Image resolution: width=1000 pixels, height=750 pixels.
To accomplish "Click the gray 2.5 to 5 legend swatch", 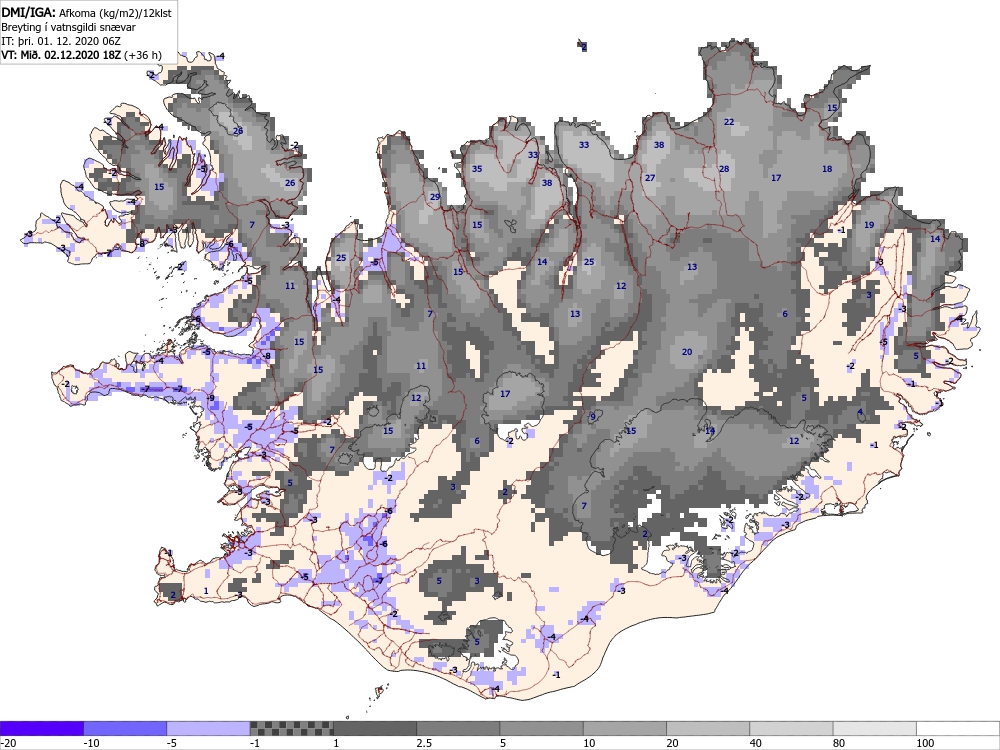I will click(459, 728).
